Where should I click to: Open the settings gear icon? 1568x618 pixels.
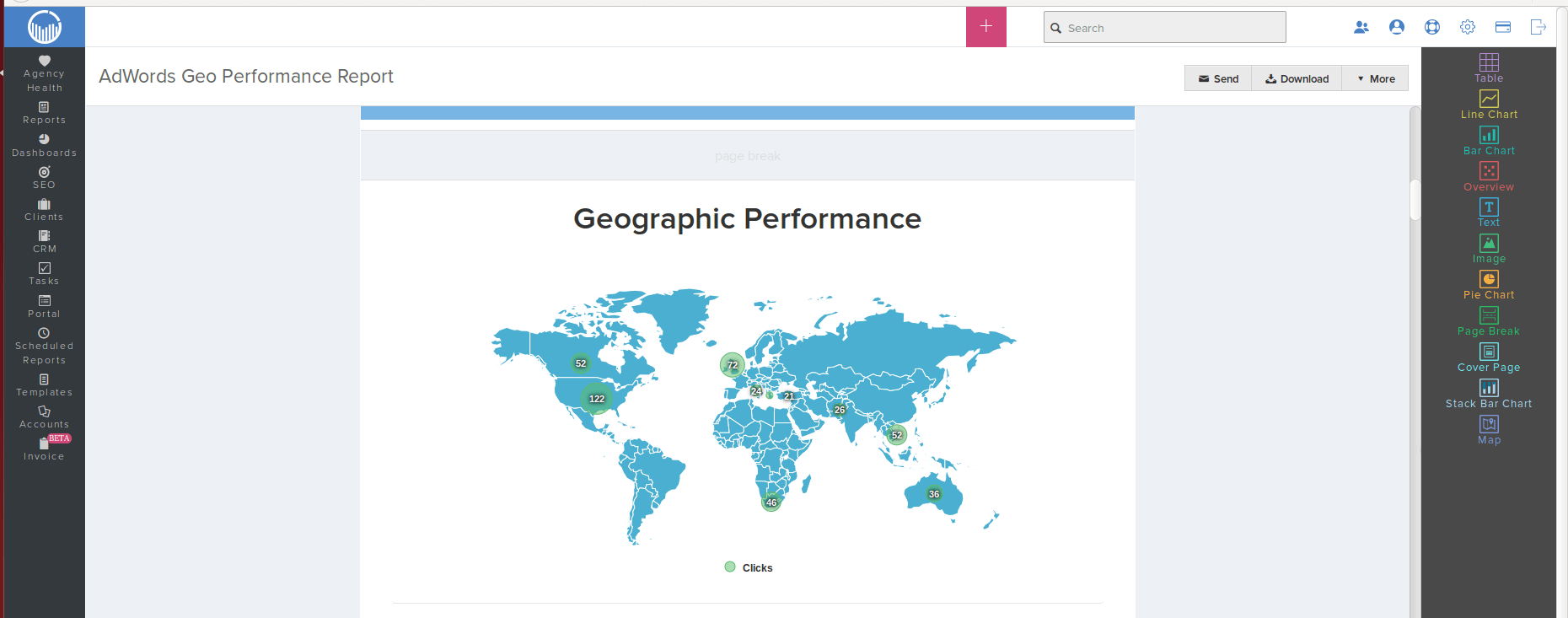click(x=1468, y=27)
